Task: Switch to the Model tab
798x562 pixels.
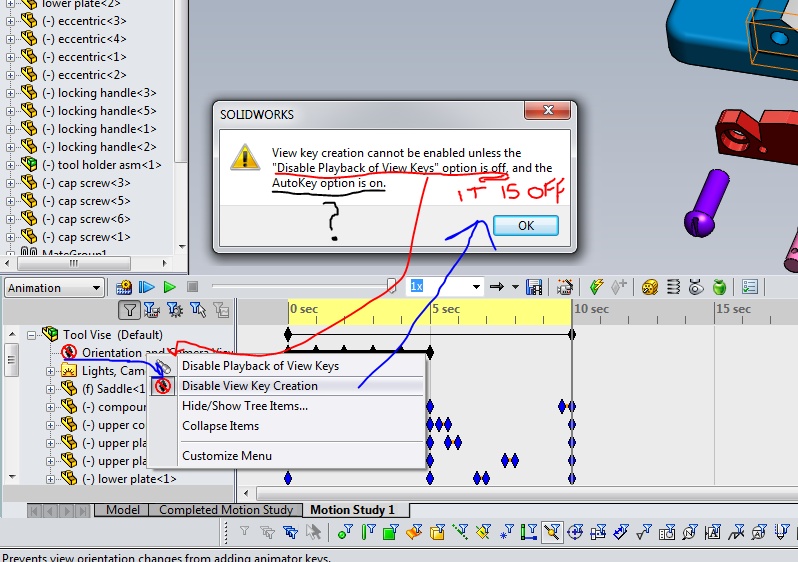Action: tap(123, 510)
